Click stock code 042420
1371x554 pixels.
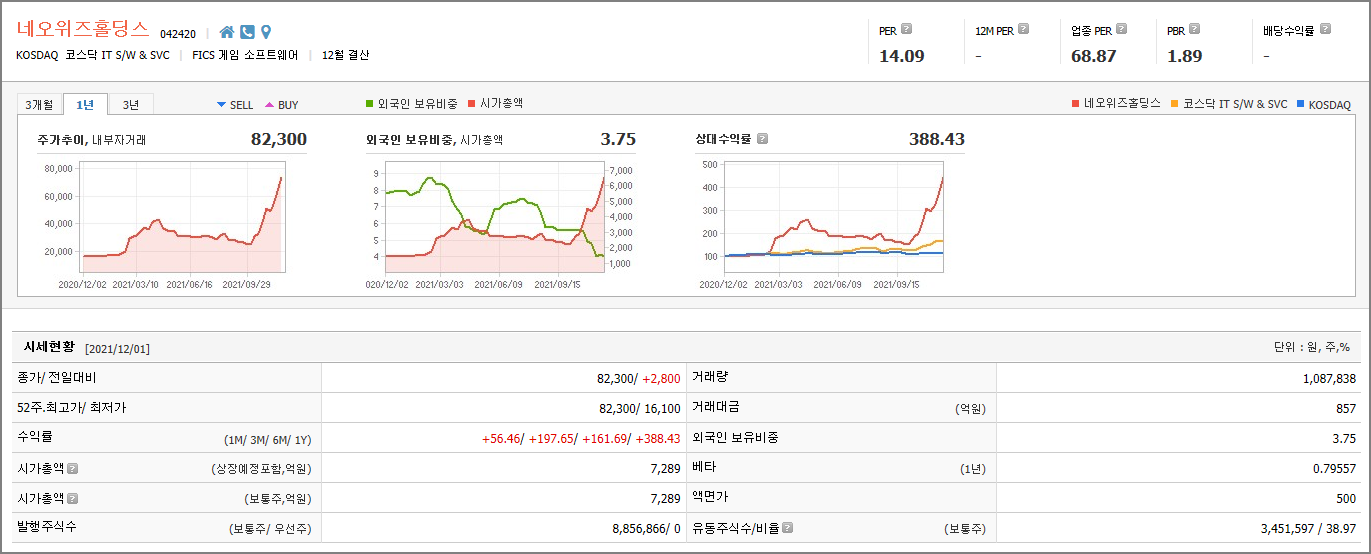(x=178, y=34)
